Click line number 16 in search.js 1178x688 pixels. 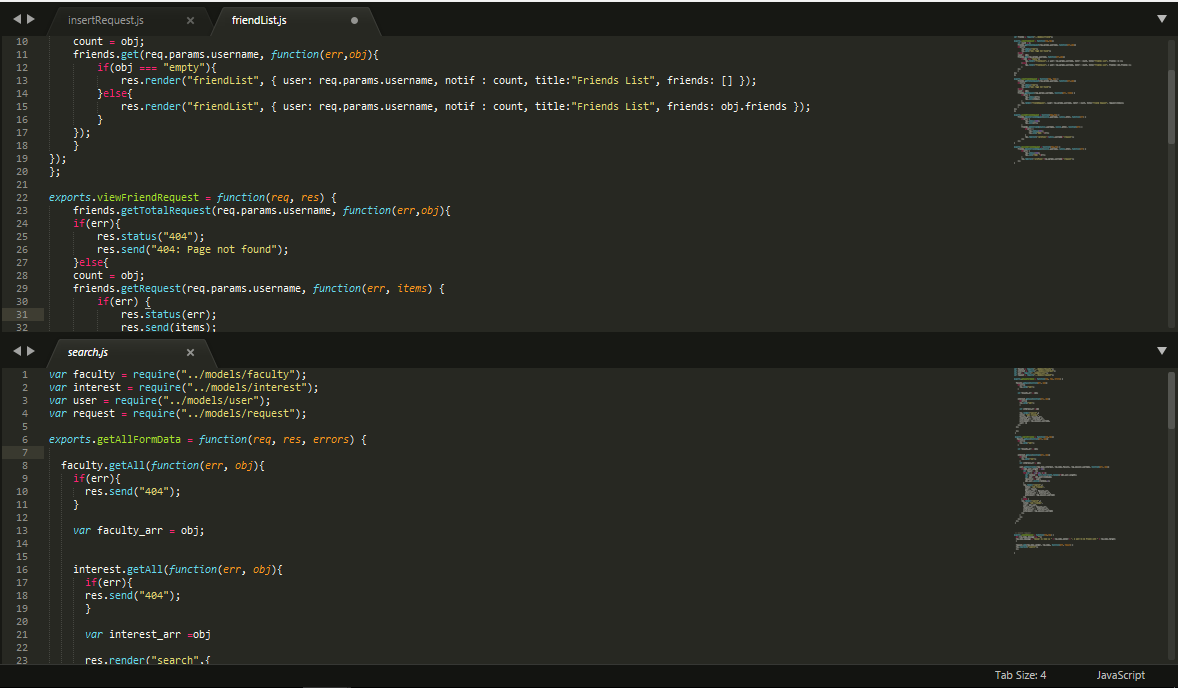point(22,569)
